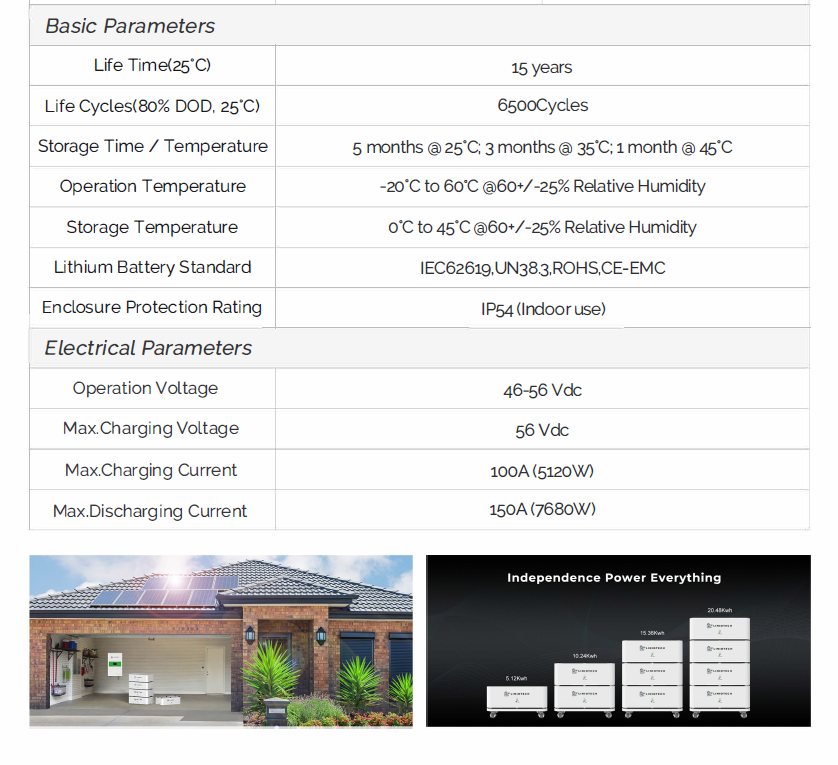Image resolution: width=838 pixels, height=765 pixels.
Task: Click the Basic Parameters section header
Action: [x=130, y=26]
